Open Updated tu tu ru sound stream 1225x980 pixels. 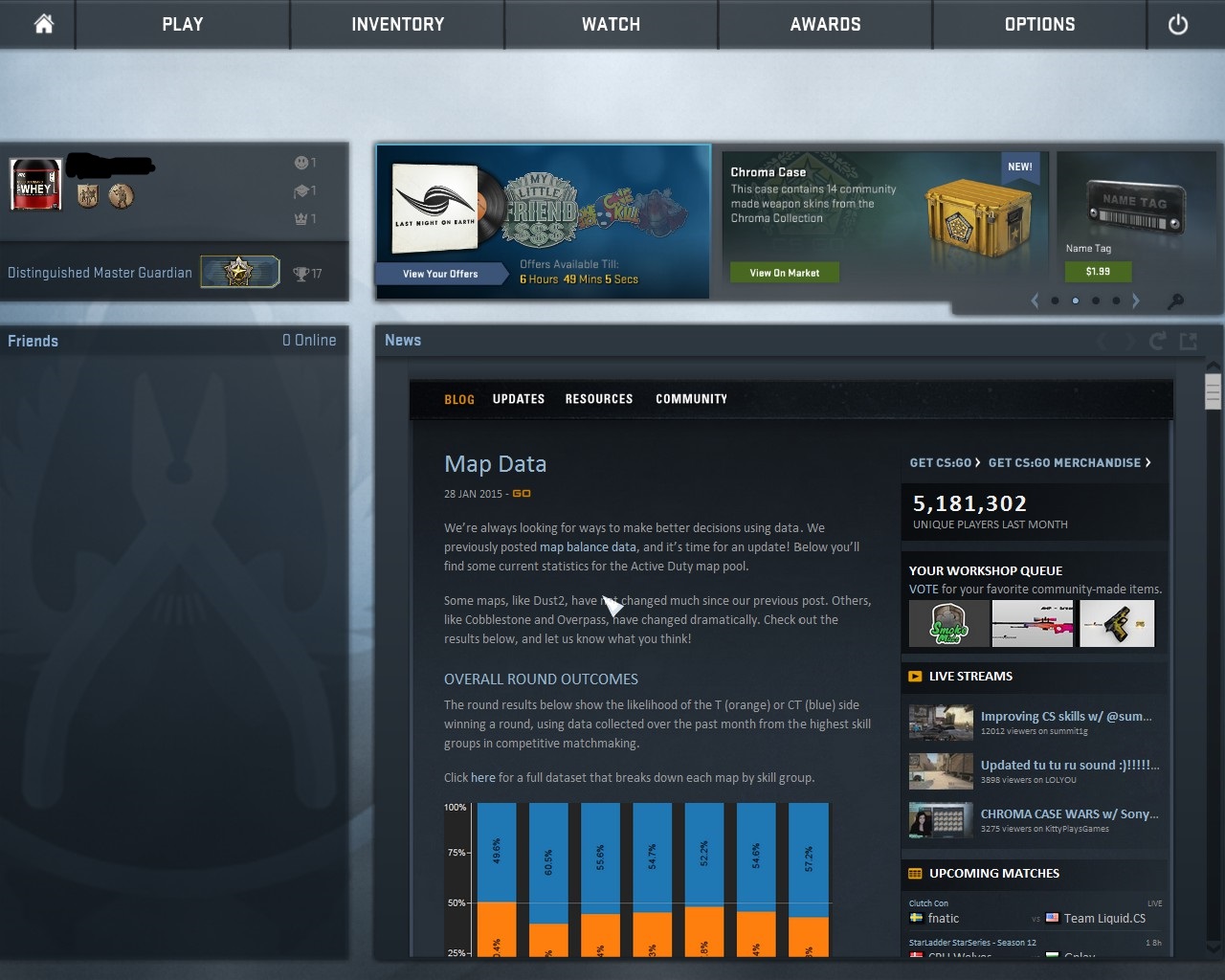tap(1070, 765)
